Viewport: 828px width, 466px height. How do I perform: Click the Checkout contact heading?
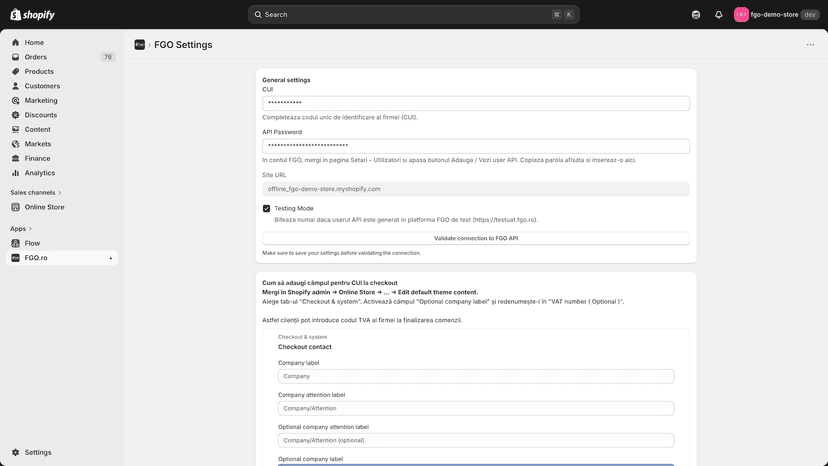[305, 347]
